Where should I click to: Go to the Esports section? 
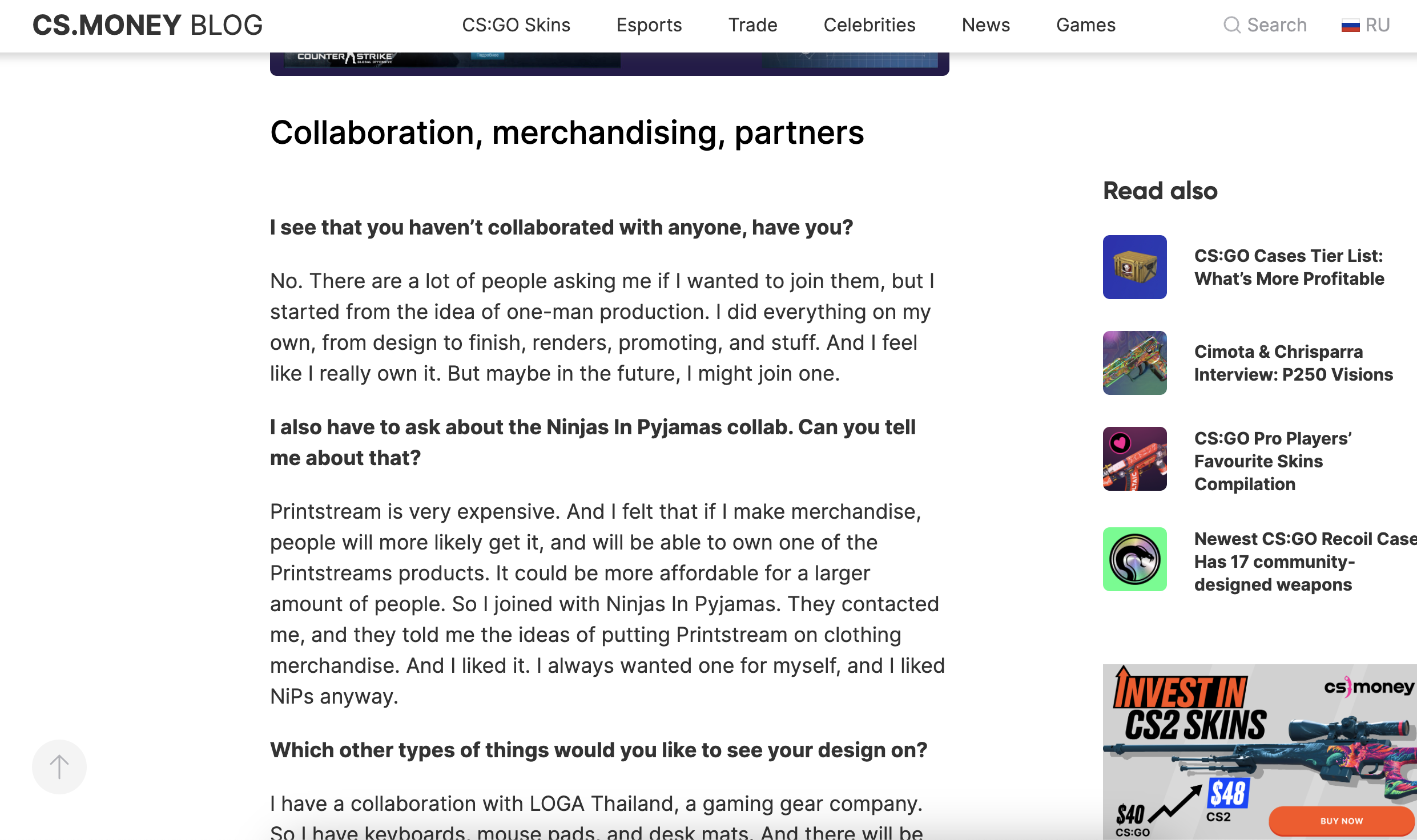click(x=649, y=25)
